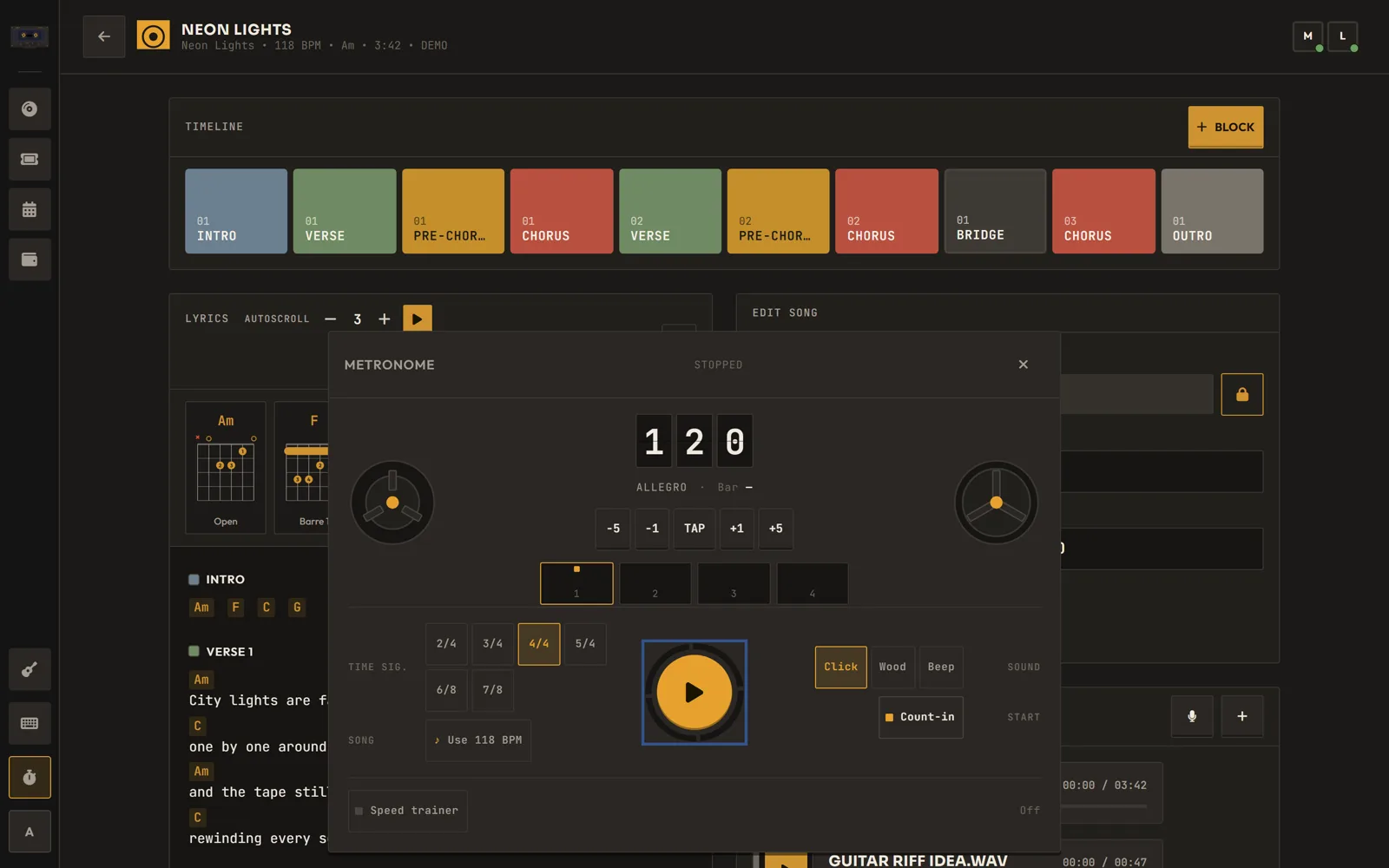Click Use 118 BPM button
Image resolution: width=1389 pixels, height=868 pixels.
478,740
